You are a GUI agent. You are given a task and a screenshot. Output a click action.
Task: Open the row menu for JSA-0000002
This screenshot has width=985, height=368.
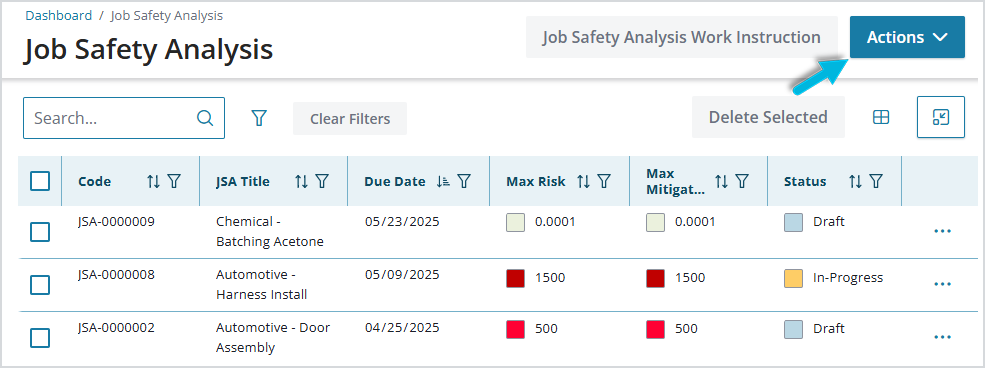click(942, 337)
